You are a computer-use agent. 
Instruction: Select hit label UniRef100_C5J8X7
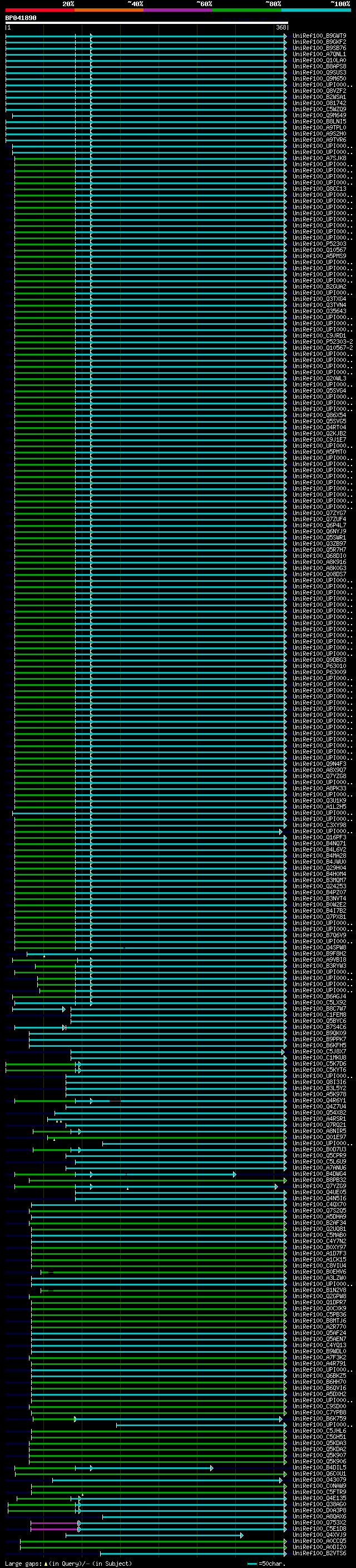[x=319, y=1051]
